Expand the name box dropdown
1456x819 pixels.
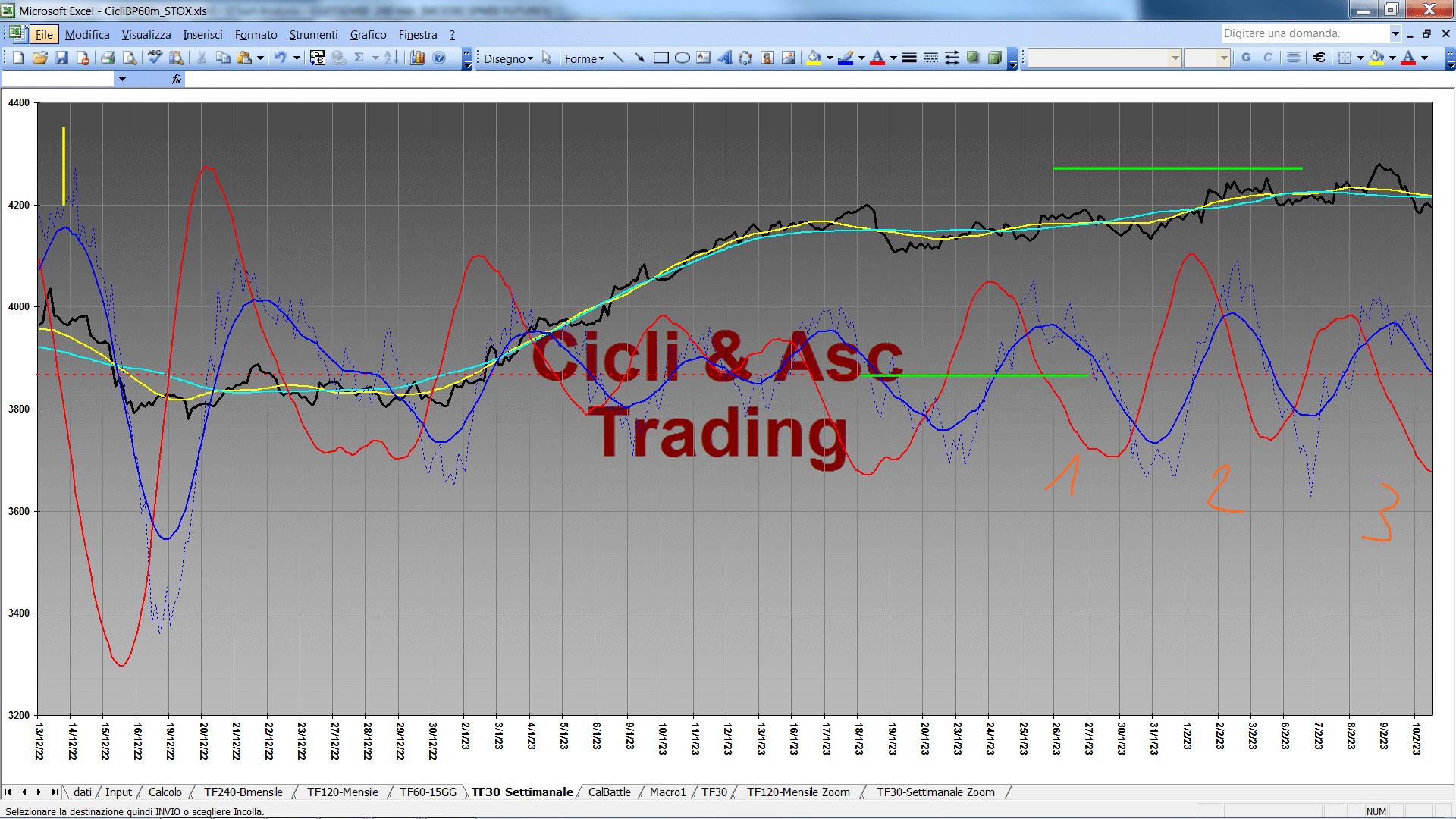click(x=122, y=79)
